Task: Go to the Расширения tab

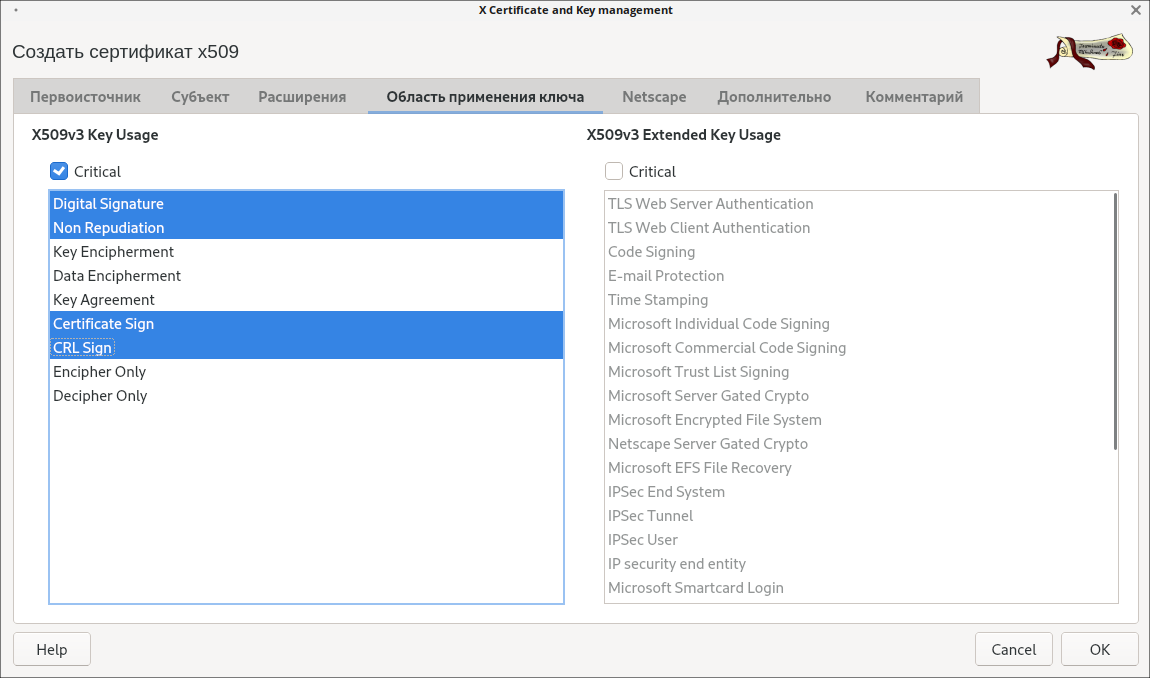Action: click(x=302, y=97)
